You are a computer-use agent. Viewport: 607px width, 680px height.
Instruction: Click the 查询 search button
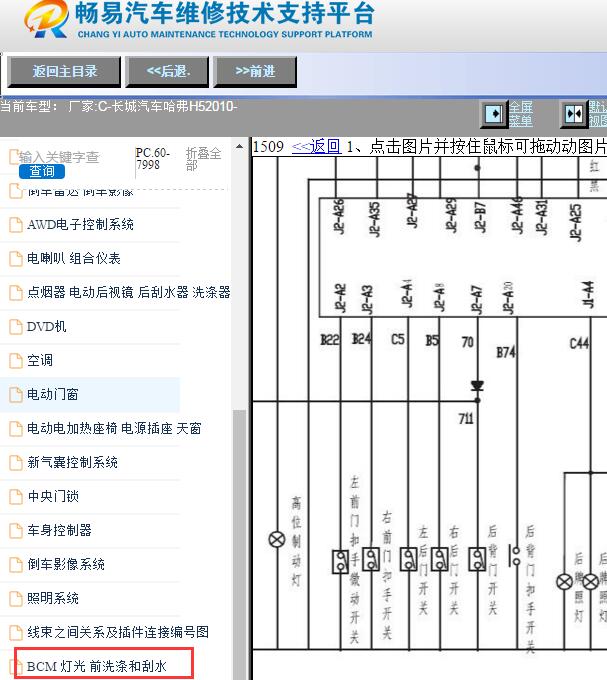[x=42, y=171]
